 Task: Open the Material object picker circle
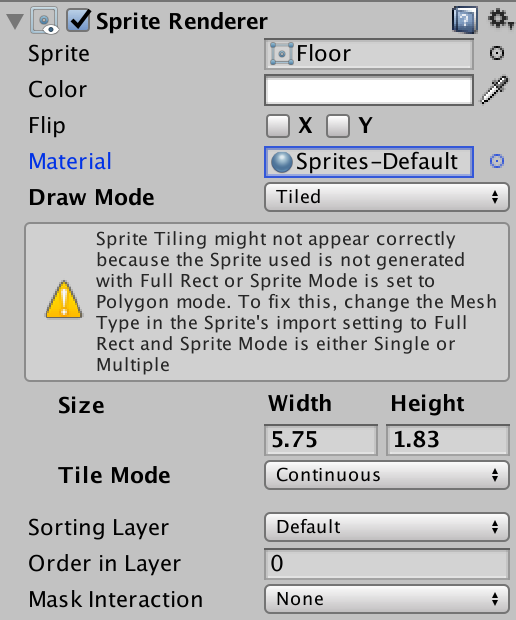click(x=497, y=161)
